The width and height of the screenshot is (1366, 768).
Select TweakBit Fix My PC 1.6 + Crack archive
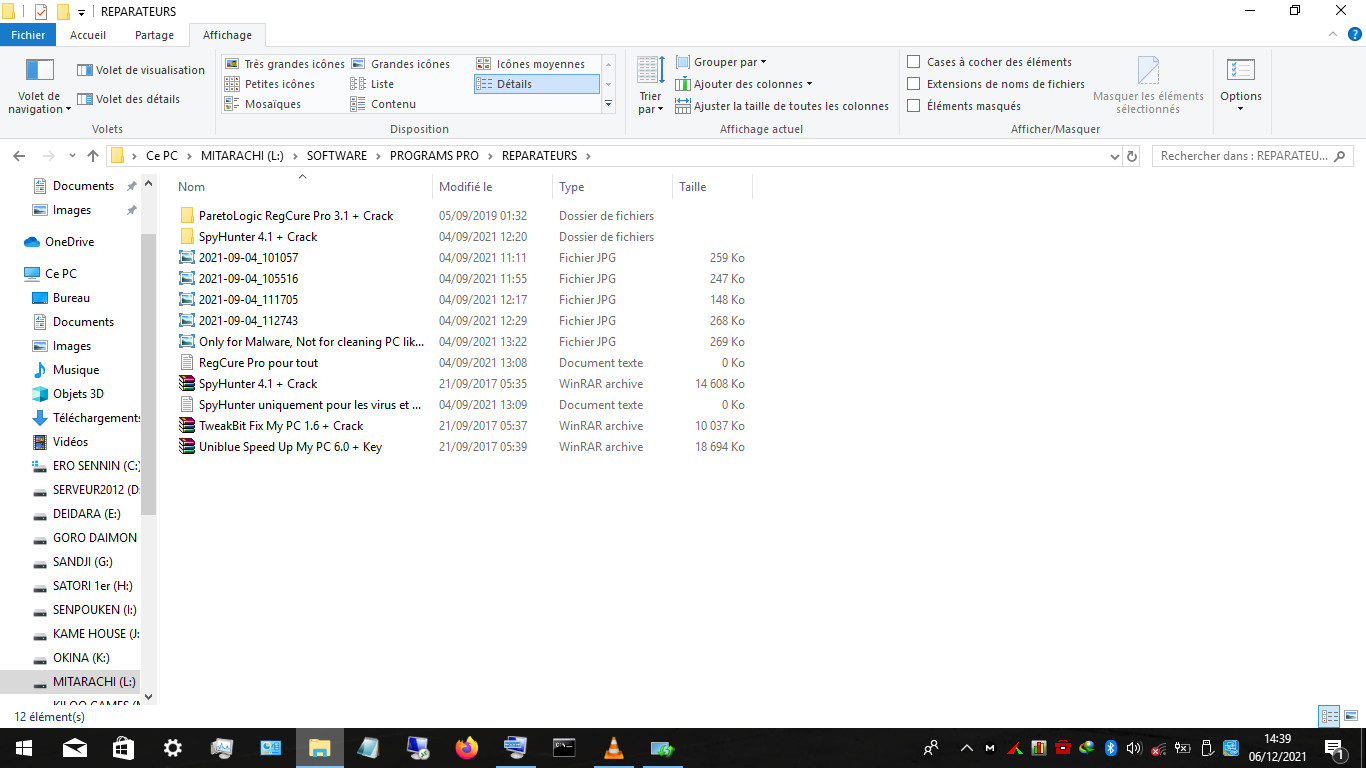281,426
